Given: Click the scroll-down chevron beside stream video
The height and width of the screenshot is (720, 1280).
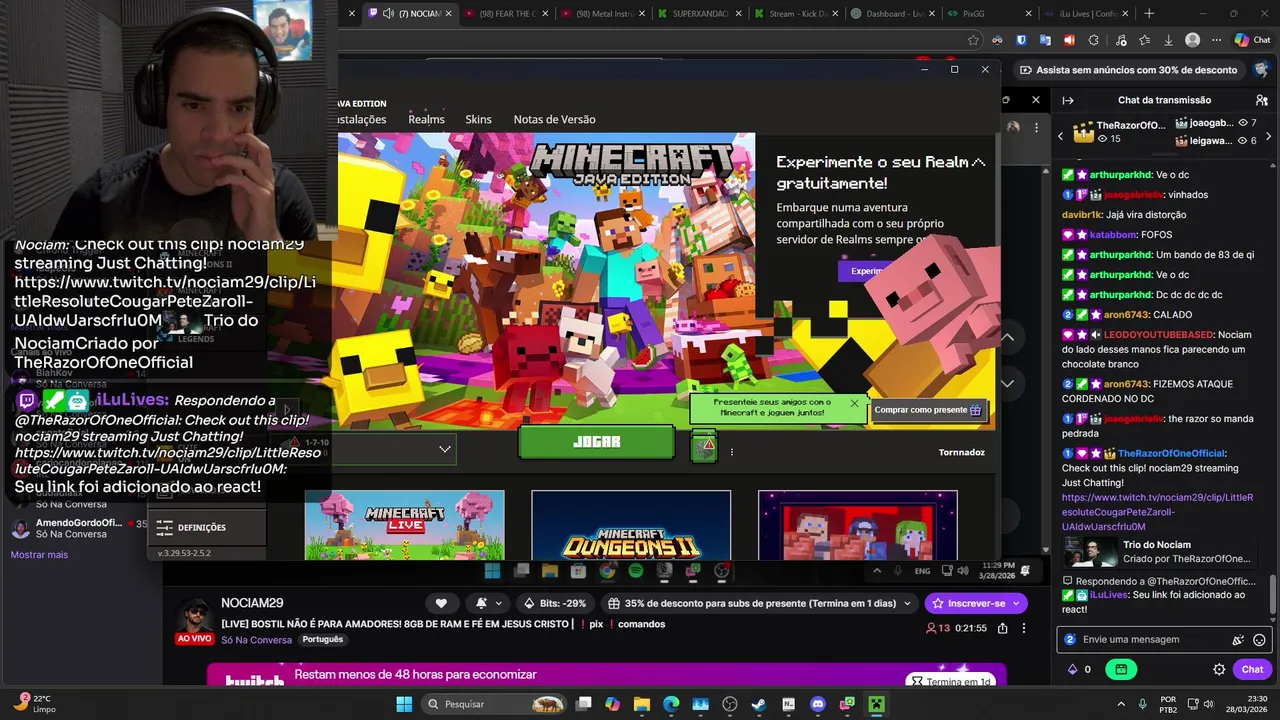Looking at the screenshot, I should tap(1008, 383).
